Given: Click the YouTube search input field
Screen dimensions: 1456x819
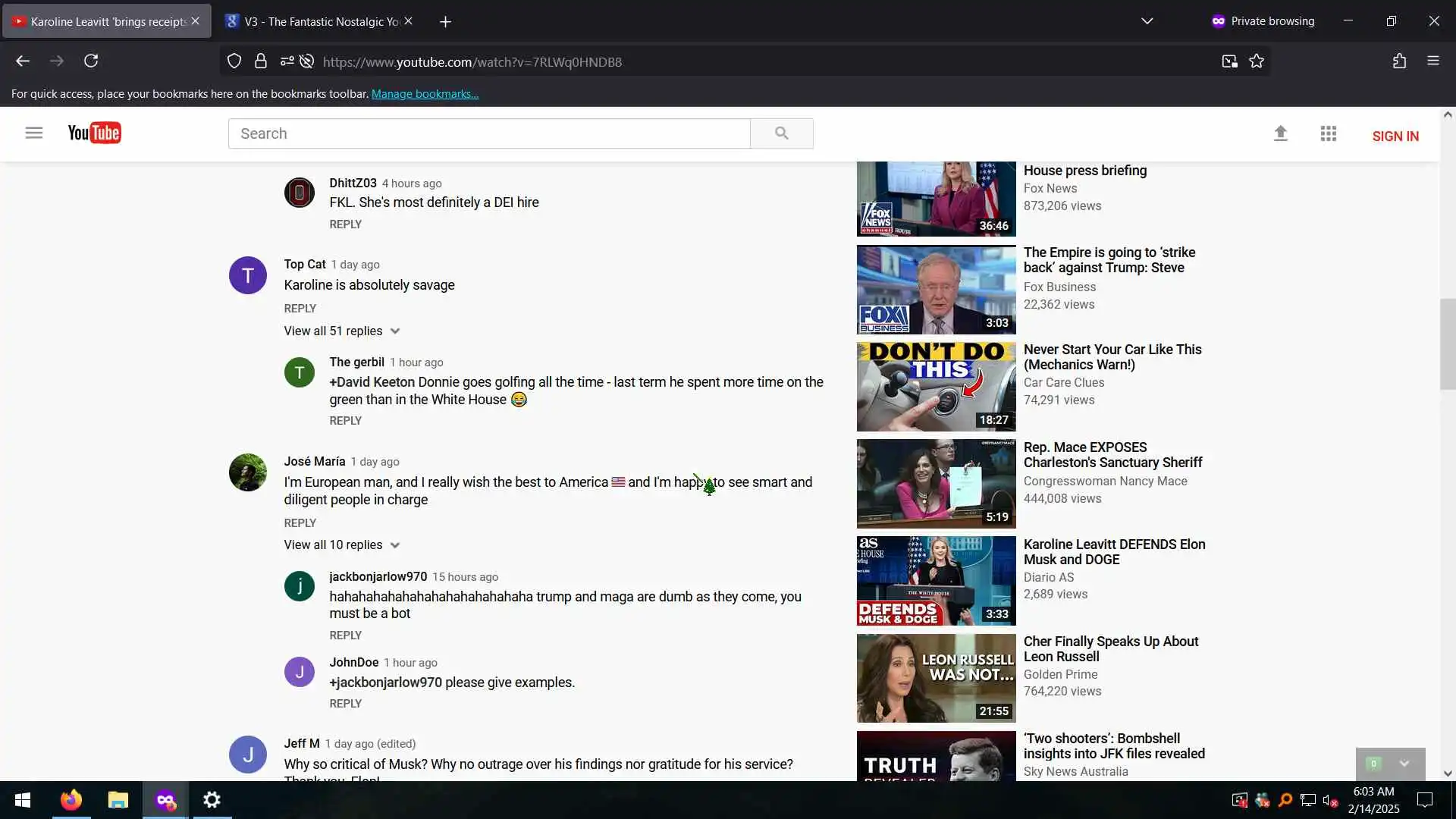Looking at the screenshot, I should [x=489, y=134].
